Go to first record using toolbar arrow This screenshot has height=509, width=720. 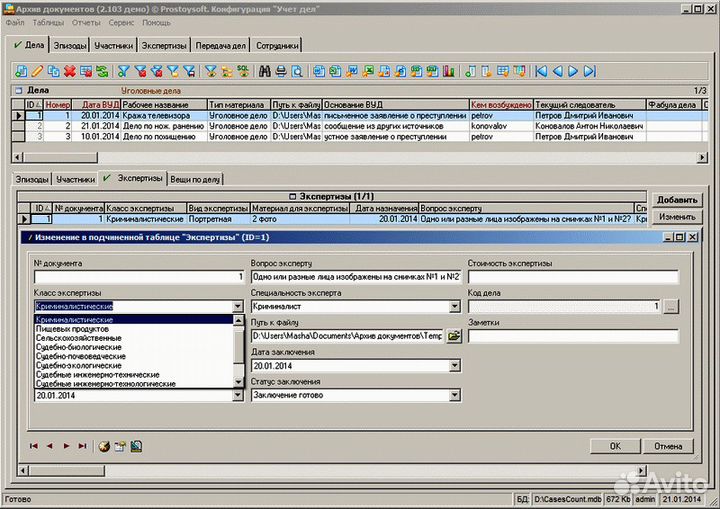point(541,71)
